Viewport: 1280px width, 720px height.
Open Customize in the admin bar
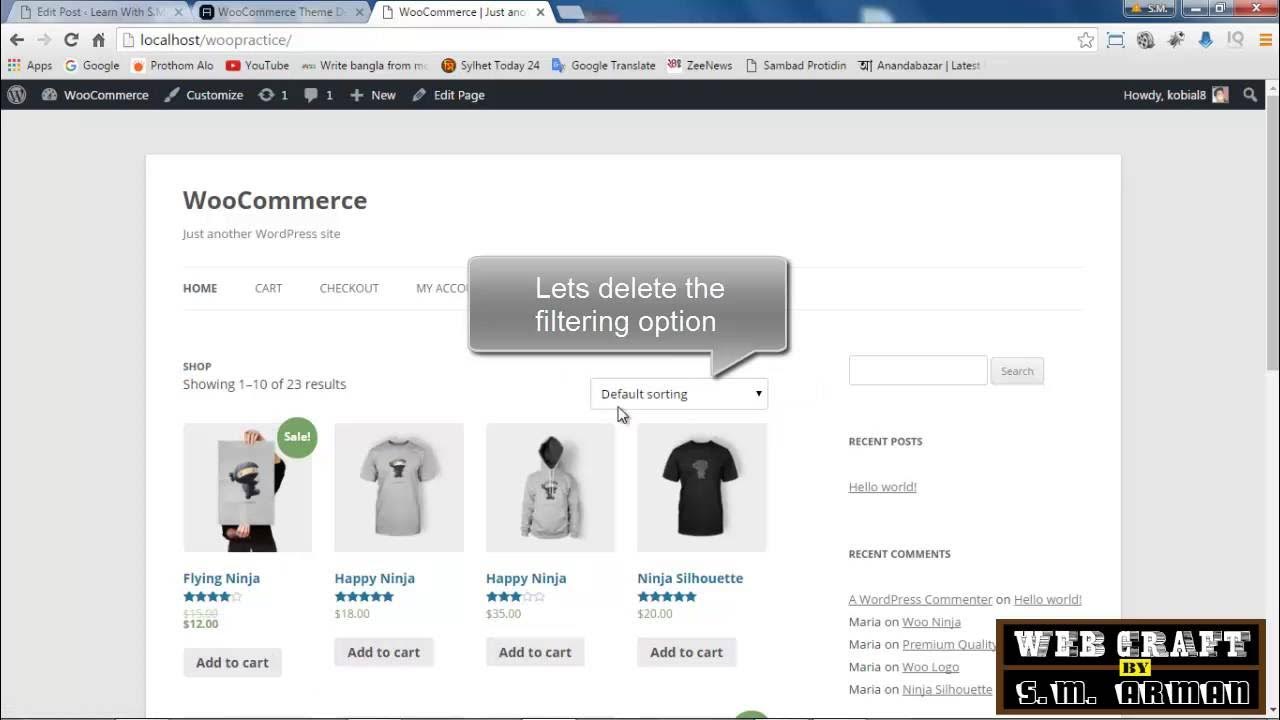click(x=204, y=95)
